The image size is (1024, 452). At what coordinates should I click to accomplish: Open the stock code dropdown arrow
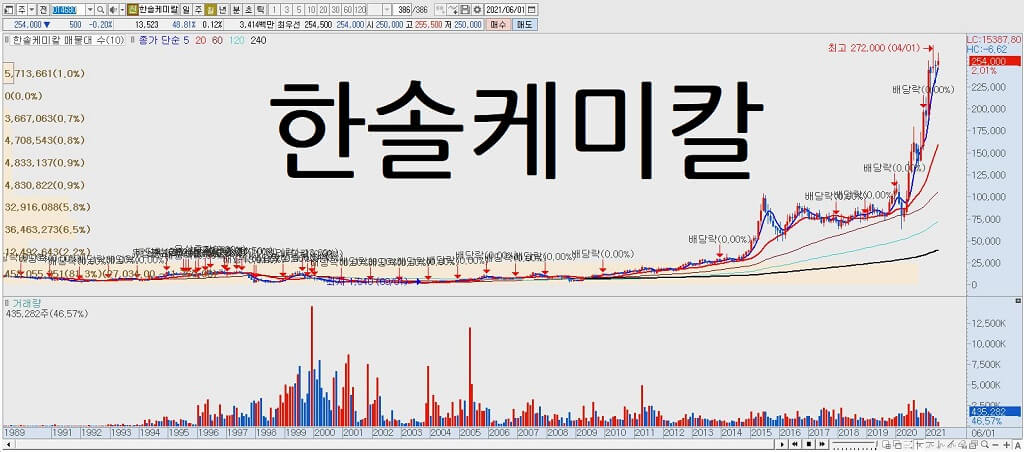(x=90, y=10)
